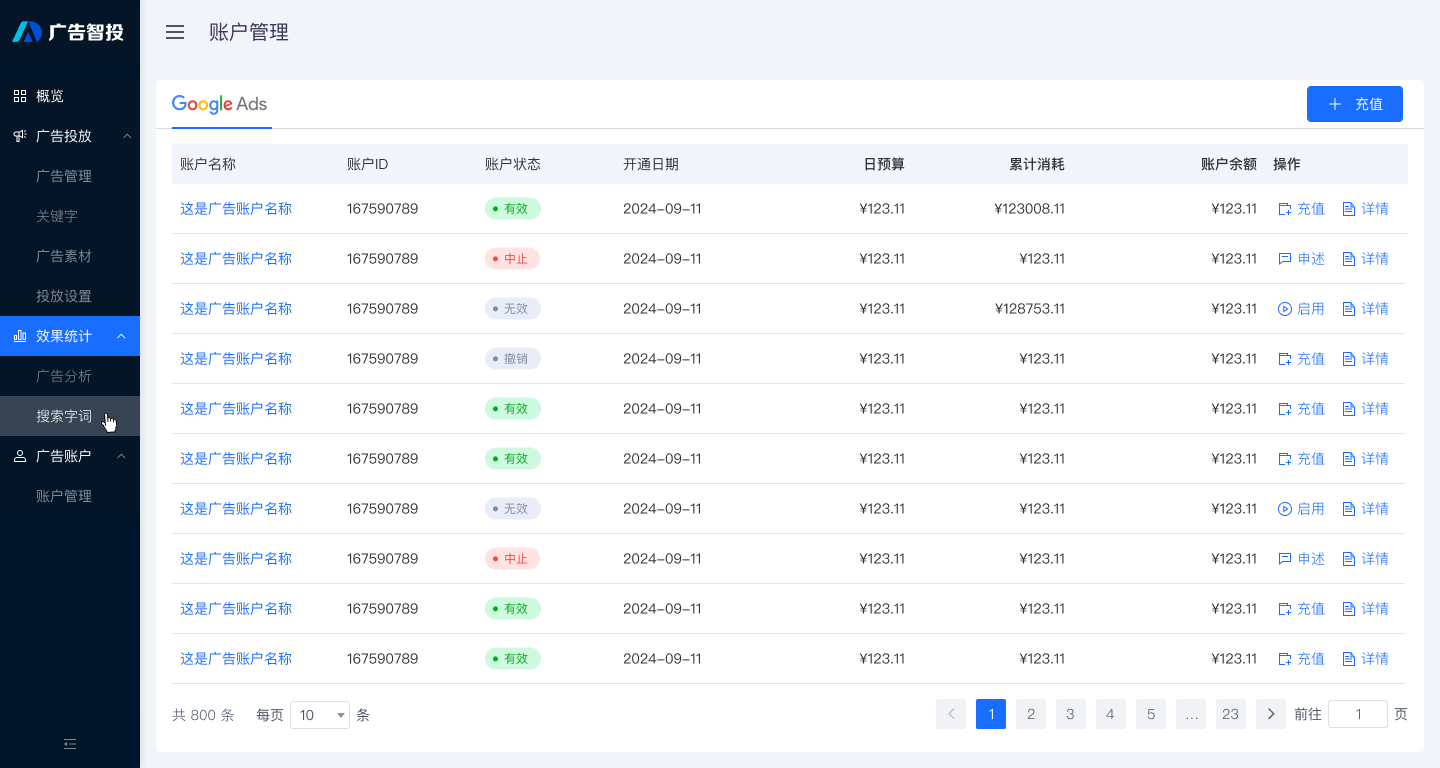The height and width of the screenshot is (768, 1440).
Task: Select the 效果统计 chart icon
Action: 18,336
